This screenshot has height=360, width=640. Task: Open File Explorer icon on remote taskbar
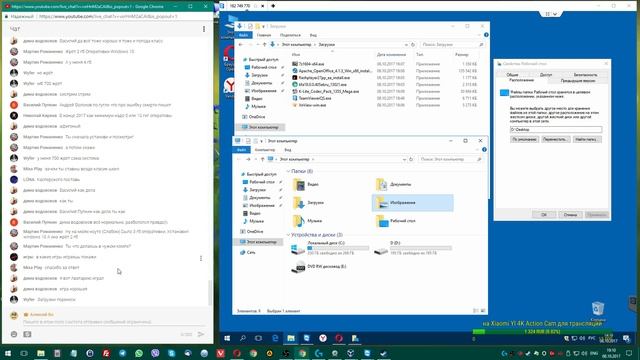291,338
